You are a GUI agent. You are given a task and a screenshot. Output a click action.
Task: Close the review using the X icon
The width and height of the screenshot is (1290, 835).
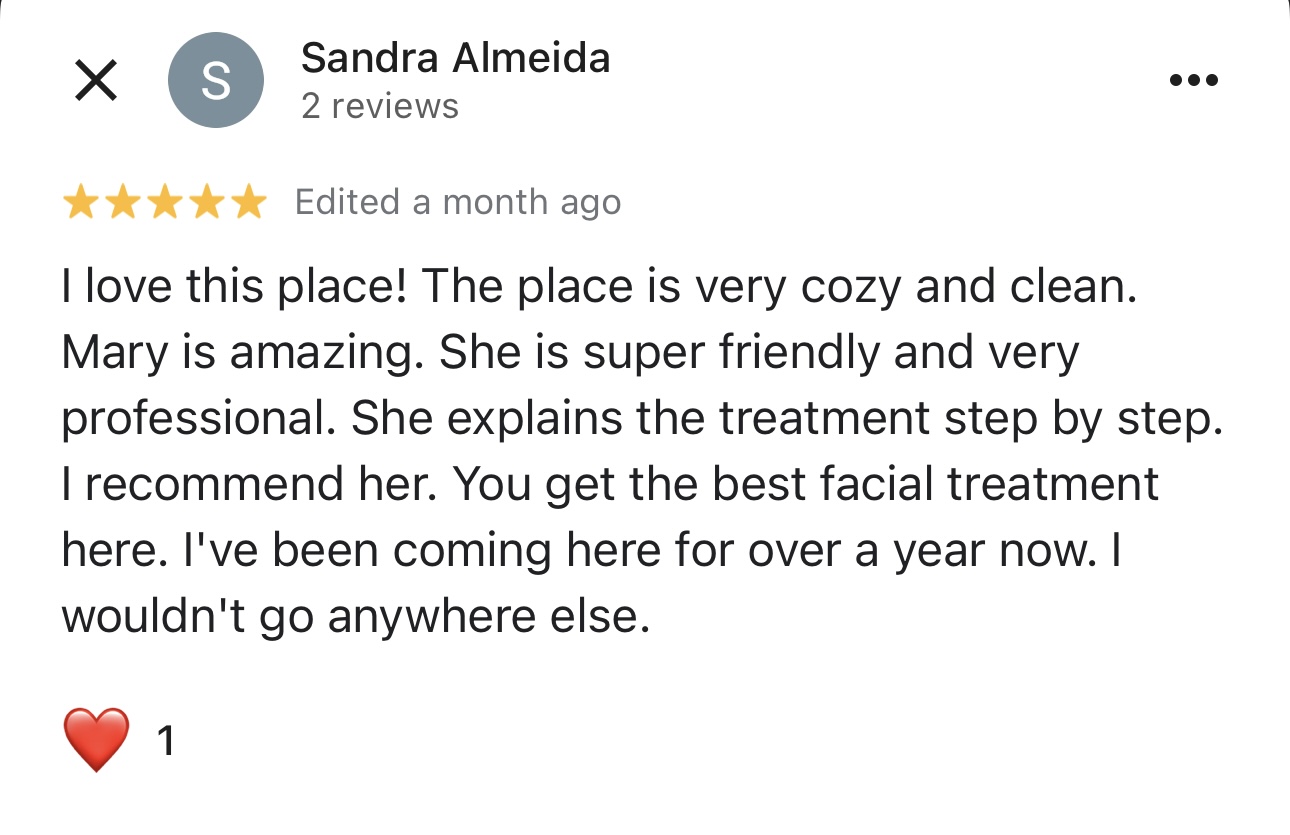96,80
